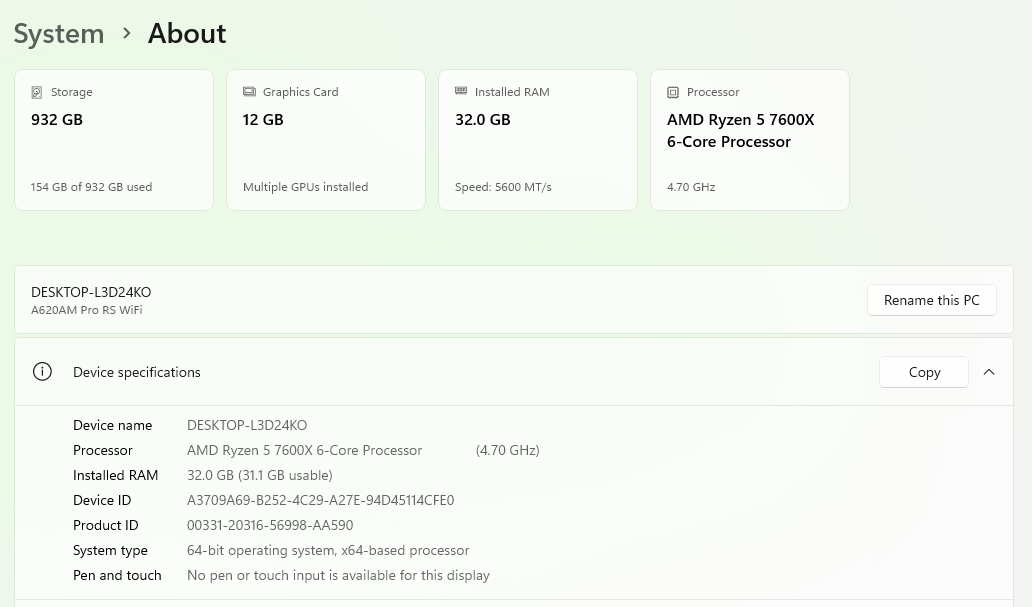Select the Installed RAM summary card
Screen dimensions: 1032x607
(x=537, y=139)
